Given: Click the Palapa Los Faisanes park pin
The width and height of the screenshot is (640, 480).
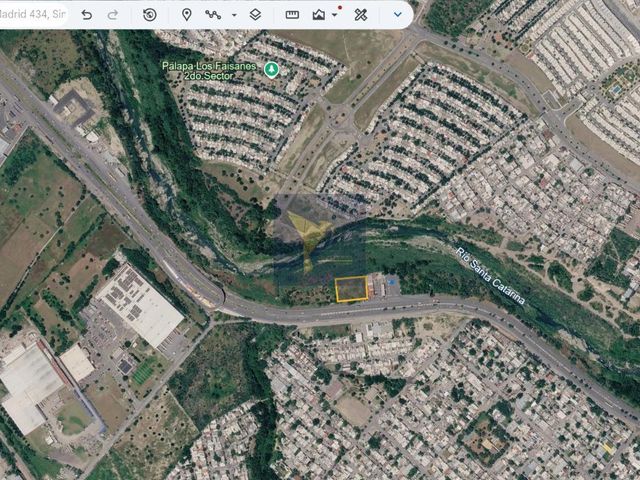Looking at the screenshot, I should click(x=271, y=70).
